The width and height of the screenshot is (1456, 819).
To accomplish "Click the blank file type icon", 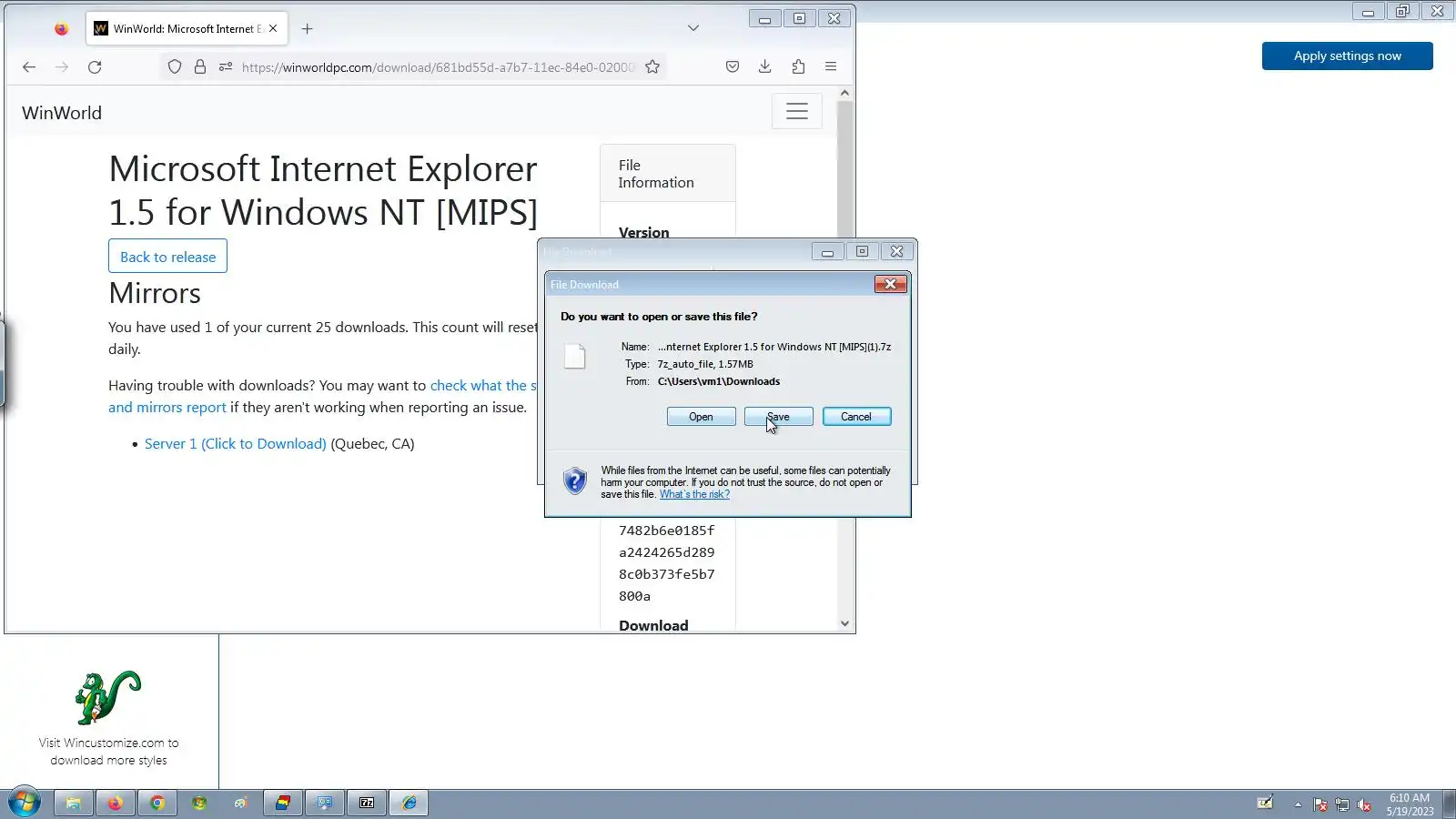I will (x=574, y=356).
